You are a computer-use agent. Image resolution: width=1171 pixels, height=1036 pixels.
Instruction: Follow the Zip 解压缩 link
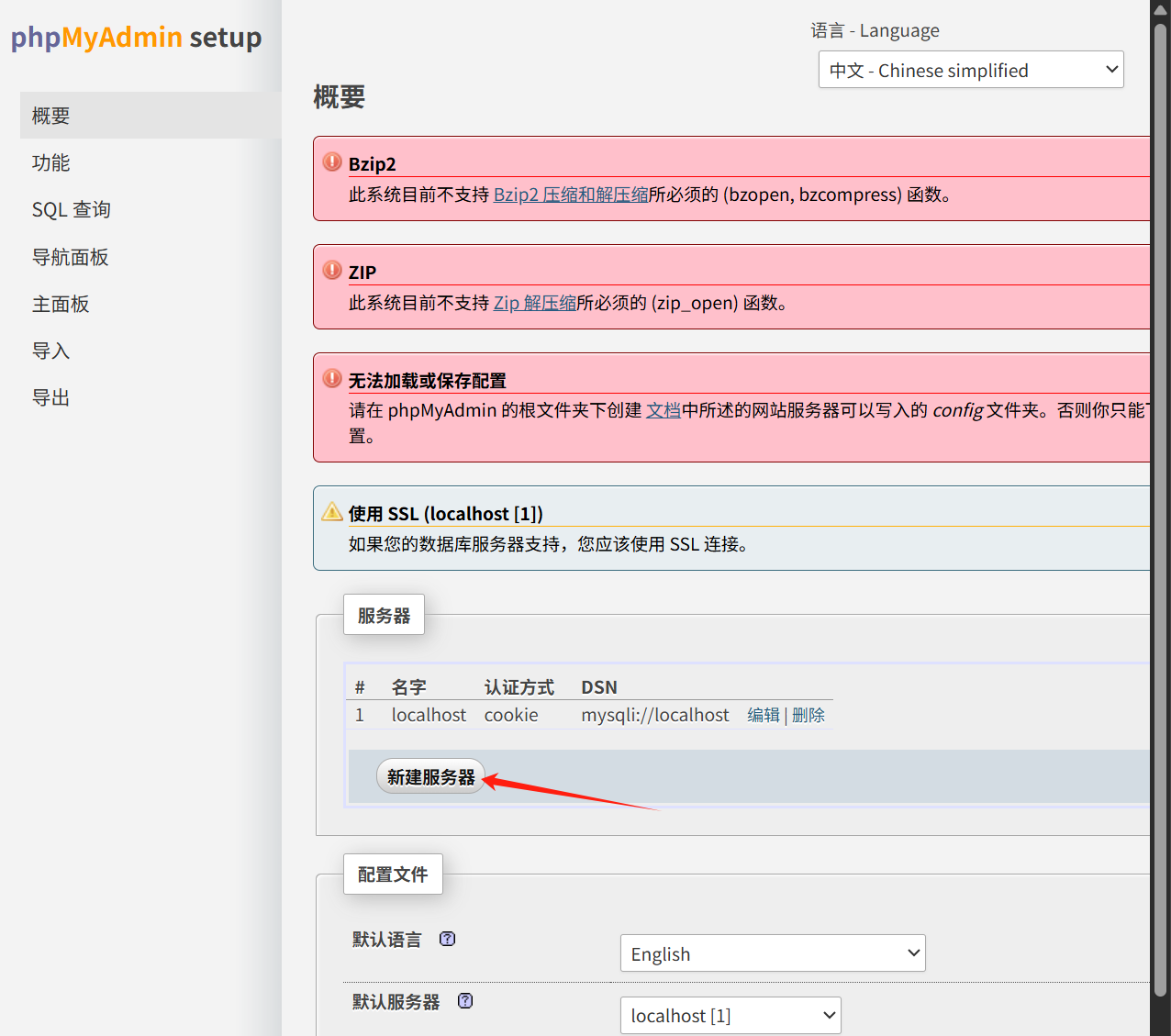(x=535, y=303)
